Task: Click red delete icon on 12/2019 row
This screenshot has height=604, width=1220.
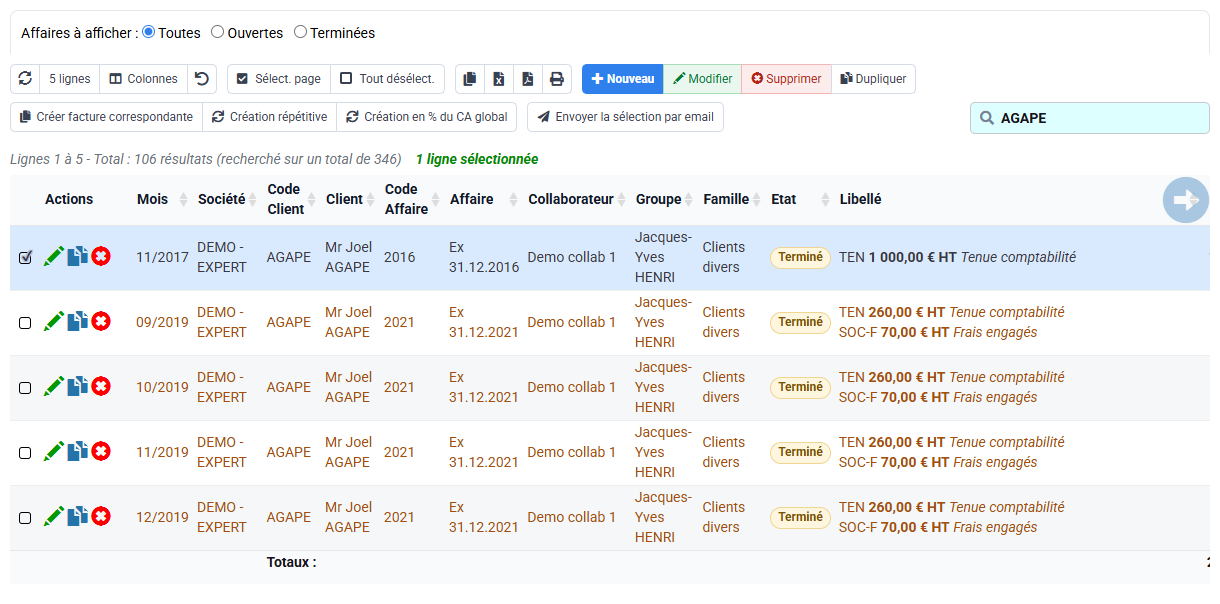Action: point(101,517)
